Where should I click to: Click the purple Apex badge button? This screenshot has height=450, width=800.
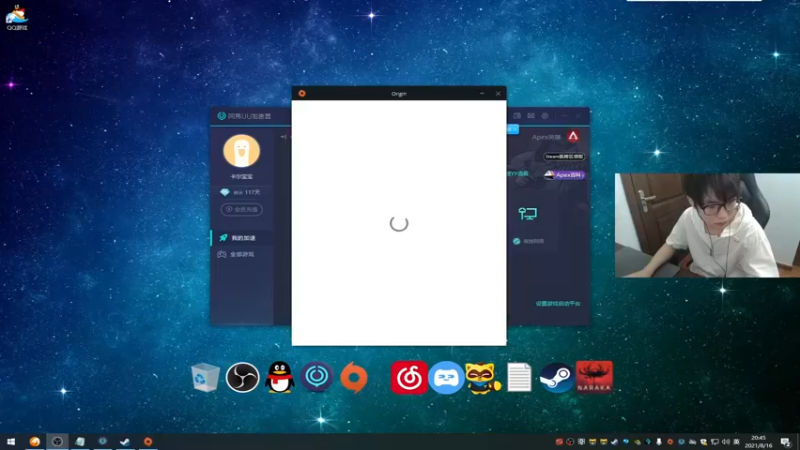tap(564, 174)
